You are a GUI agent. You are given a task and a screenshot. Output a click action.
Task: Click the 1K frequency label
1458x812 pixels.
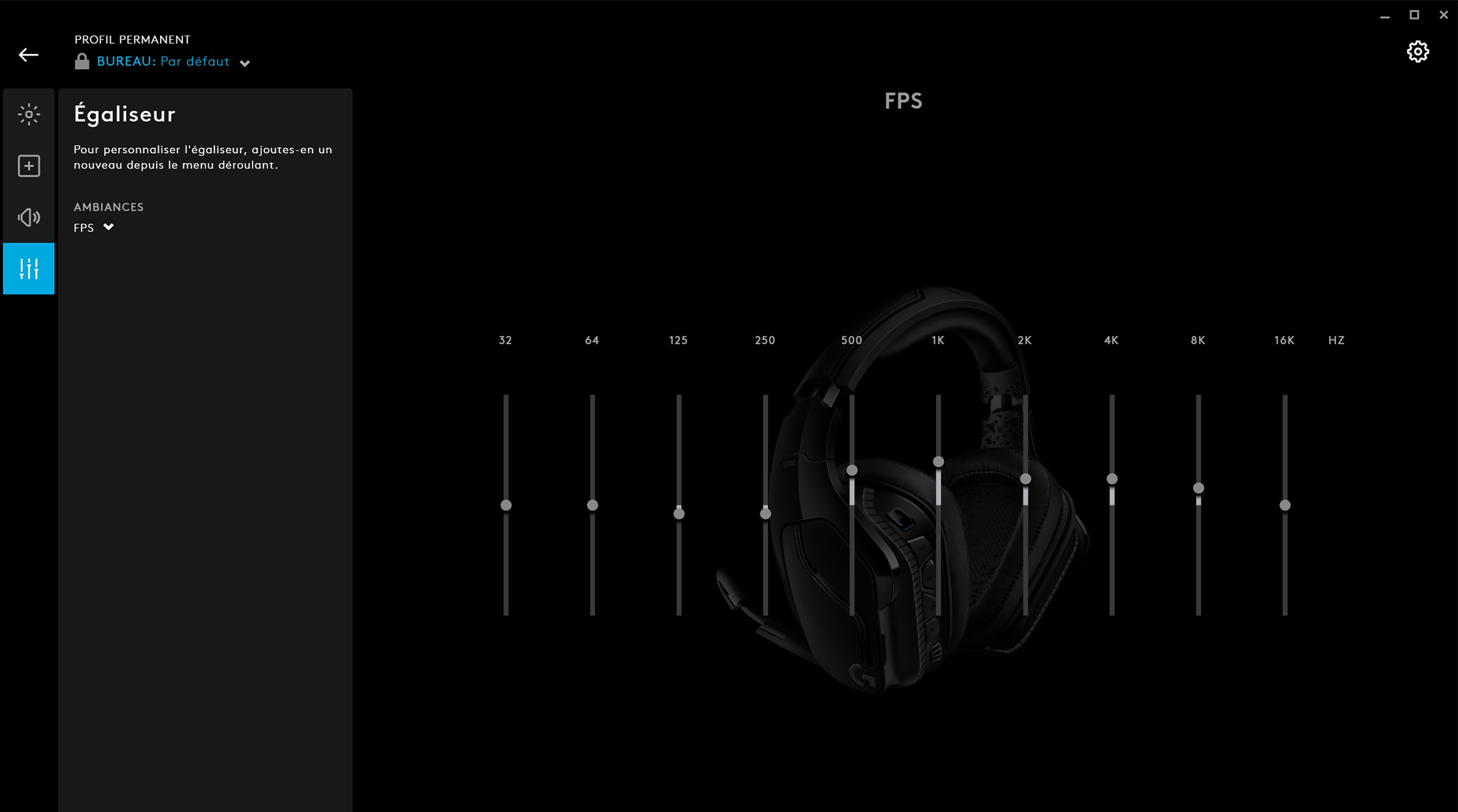[938, 340]
